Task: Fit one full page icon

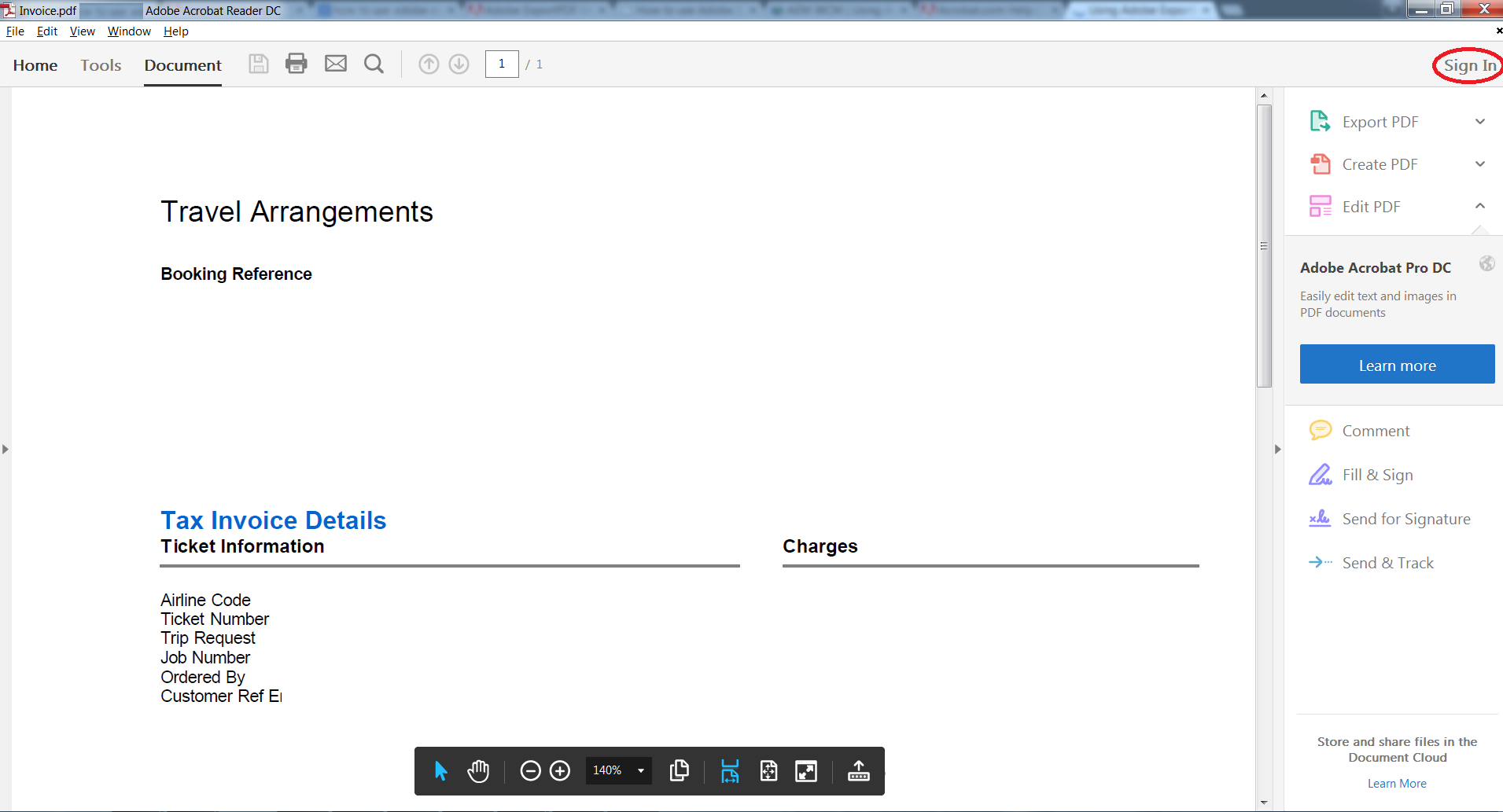Action: (x=769, y=771)
